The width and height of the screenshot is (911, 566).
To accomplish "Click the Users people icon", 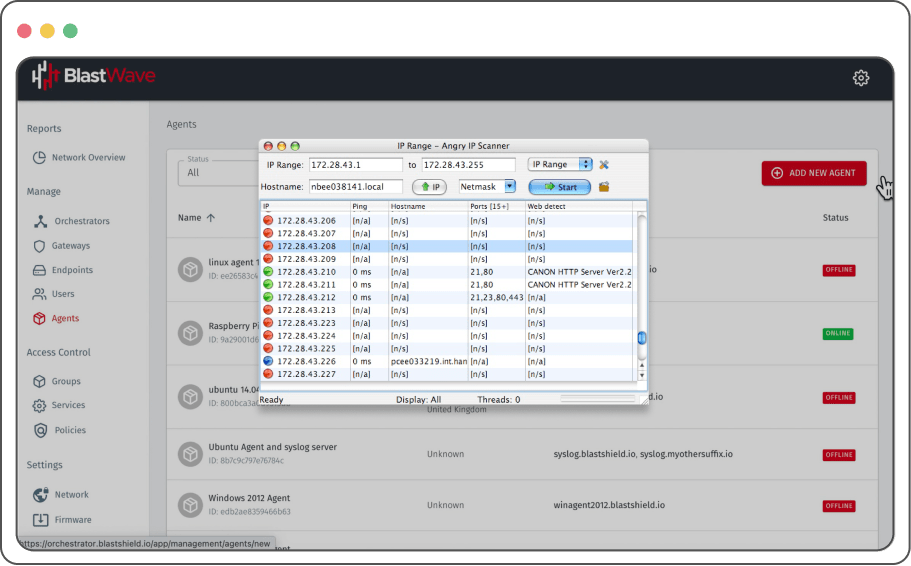I will click(x=39, y=294).
